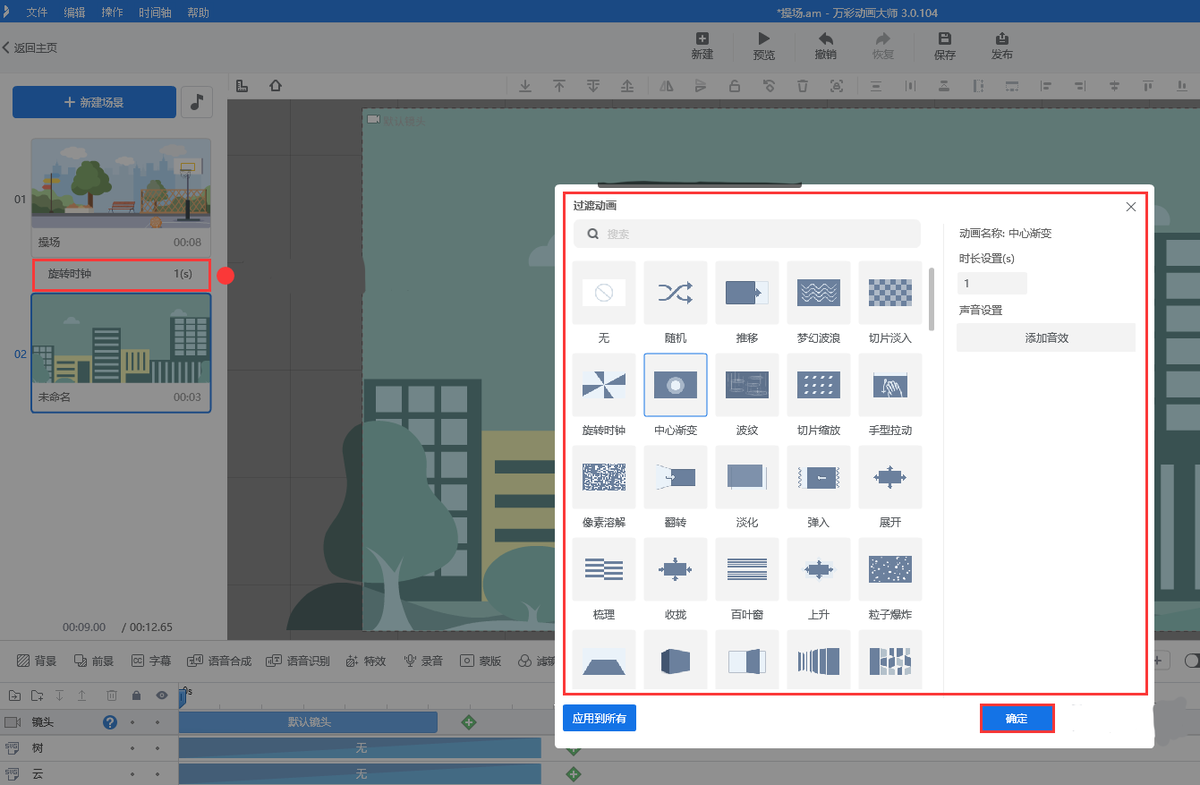Choose the 梦幻波浪 transition effect
This screenshot has height=785, width=1200.
pyautogui.click(x=818, y=293)
